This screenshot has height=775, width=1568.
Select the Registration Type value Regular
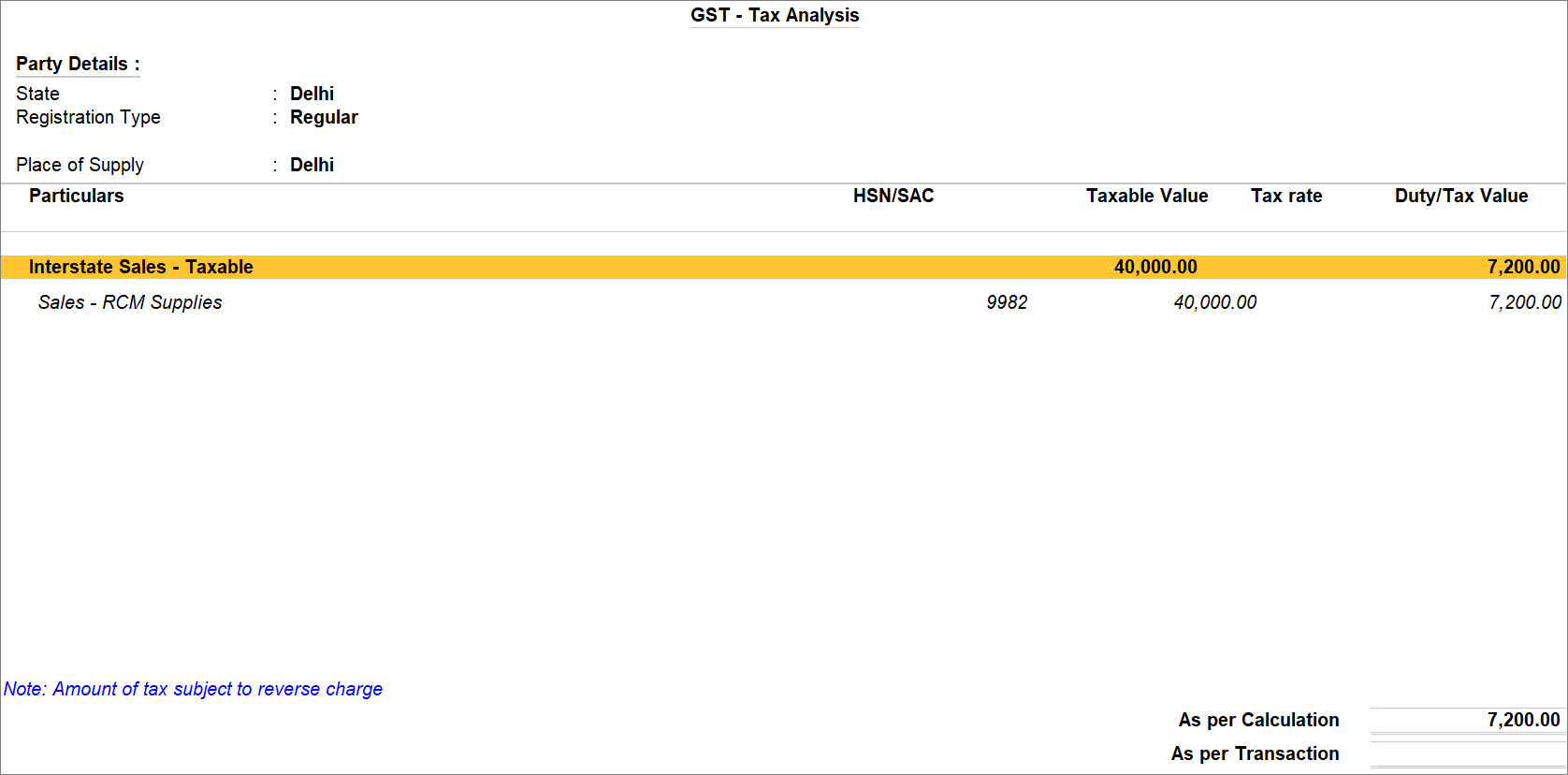(324, 117)
